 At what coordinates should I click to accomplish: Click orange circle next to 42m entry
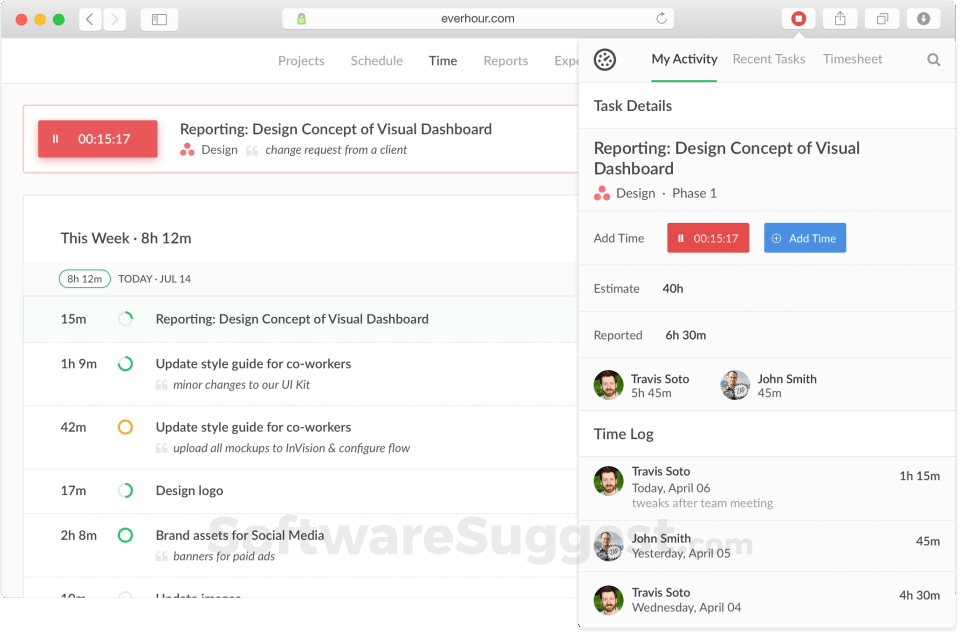point(126,427)
